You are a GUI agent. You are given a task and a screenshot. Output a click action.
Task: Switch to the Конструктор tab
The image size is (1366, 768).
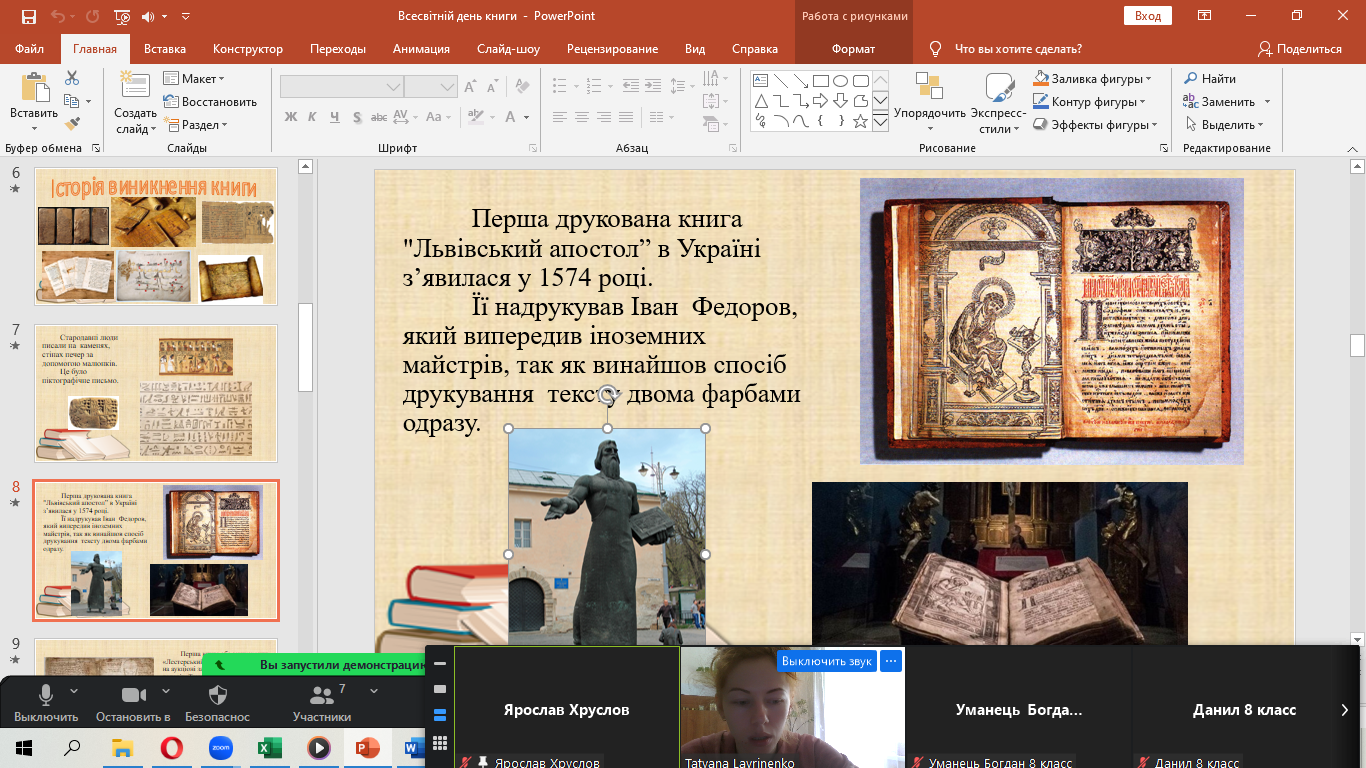[x=248, y=49]
